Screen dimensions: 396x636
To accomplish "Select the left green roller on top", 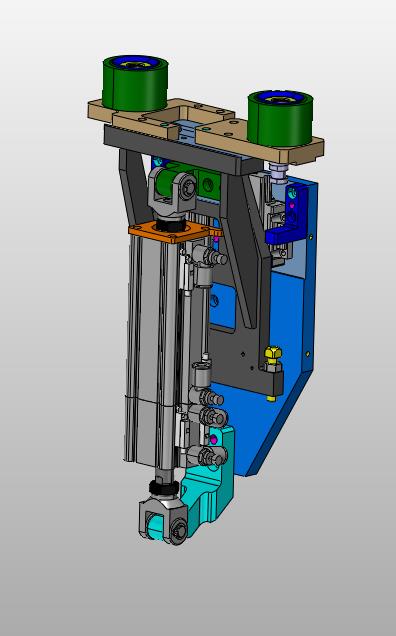I will point(135,83).
